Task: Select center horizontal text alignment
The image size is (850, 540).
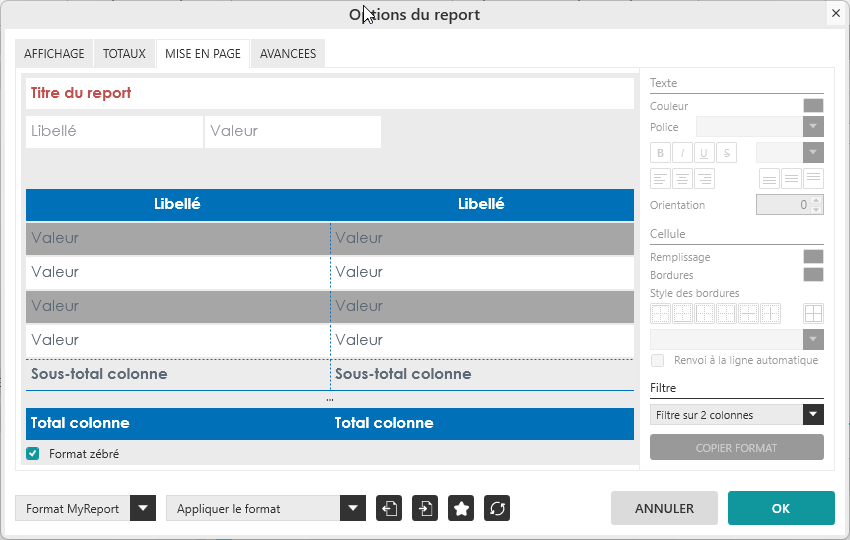Action: pyautogui.click(x=682, y=179)
